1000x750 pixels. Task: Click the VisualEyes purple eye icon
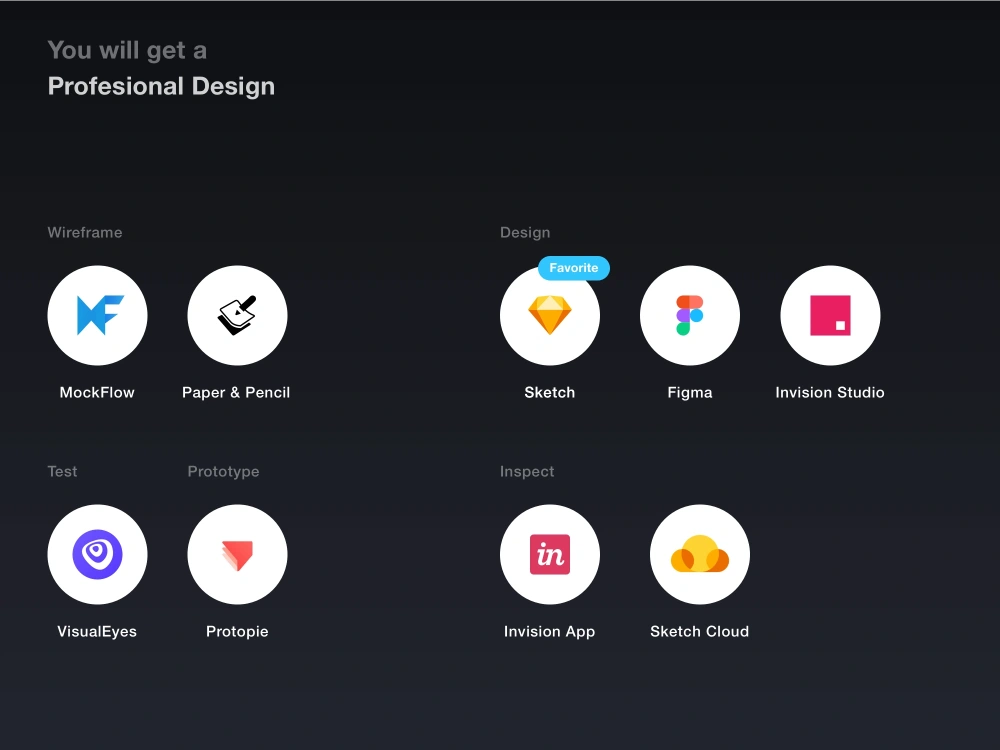97,554
